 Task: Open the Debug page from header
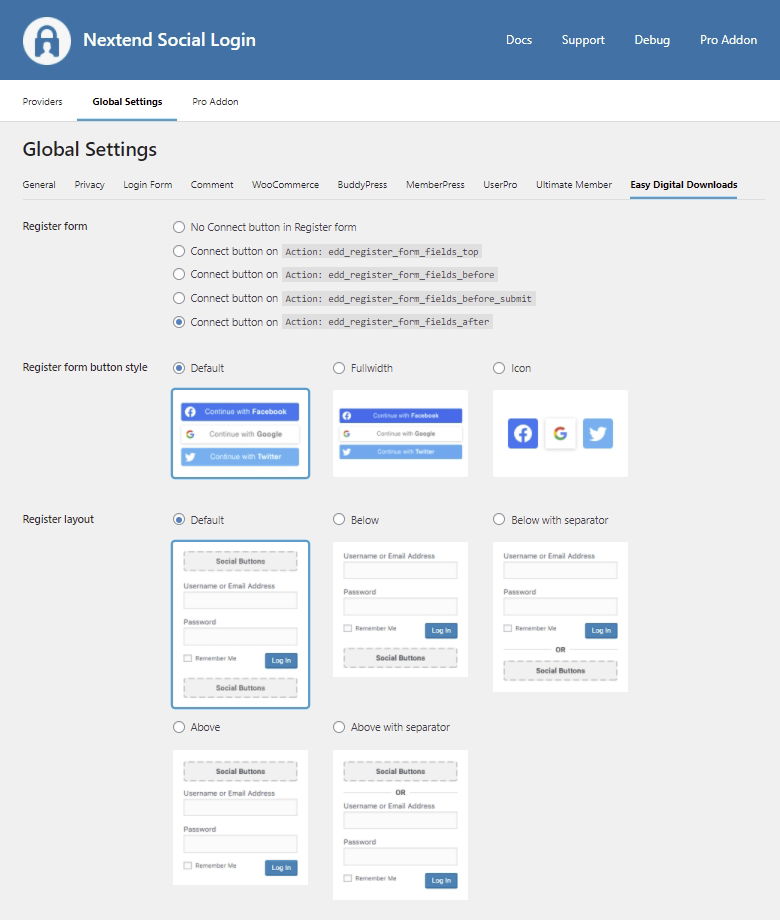click(x=652, y=40)
